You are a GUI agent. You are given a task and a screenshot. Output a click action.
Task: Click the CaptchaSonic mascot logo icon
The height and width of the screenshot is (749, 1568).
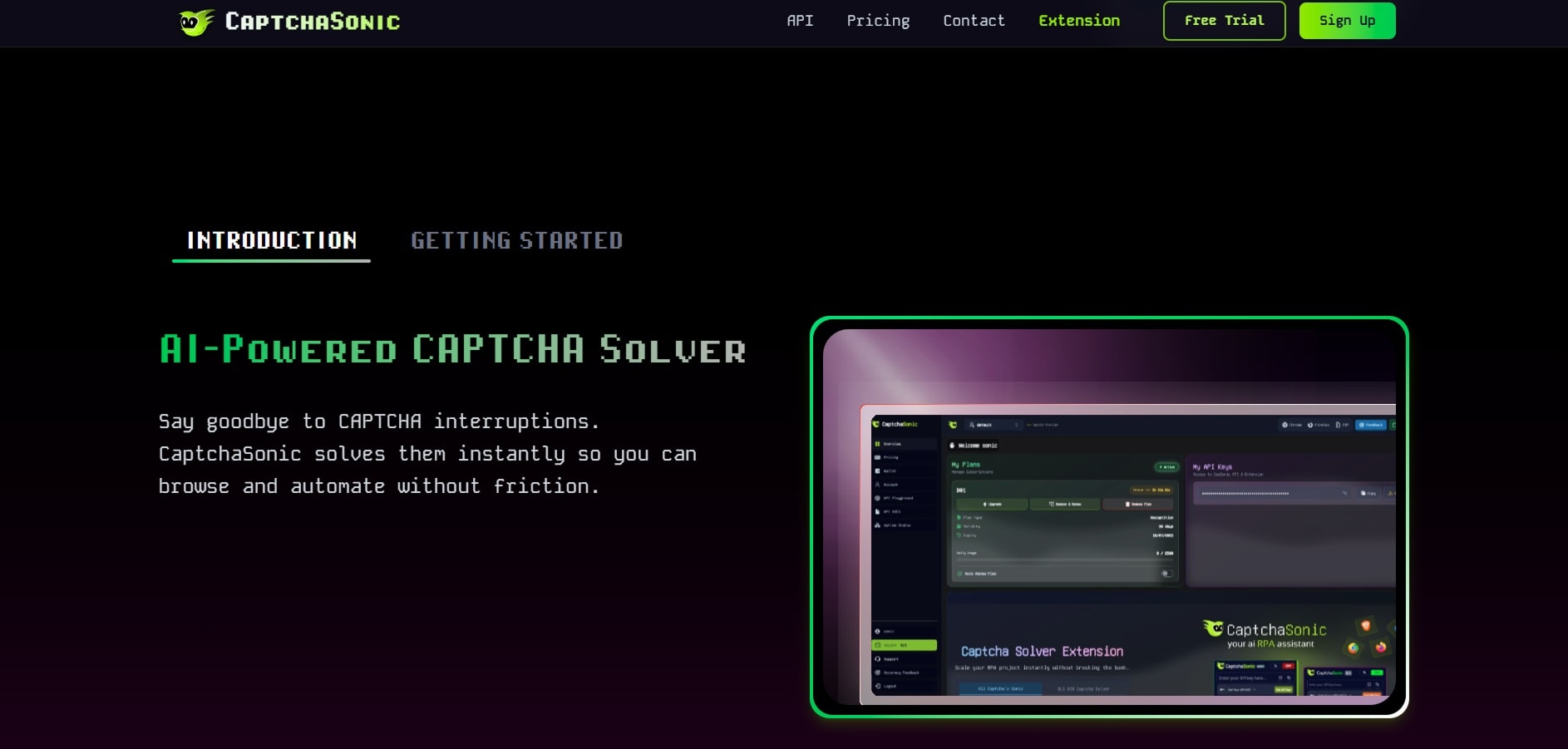tap(196, 22)
